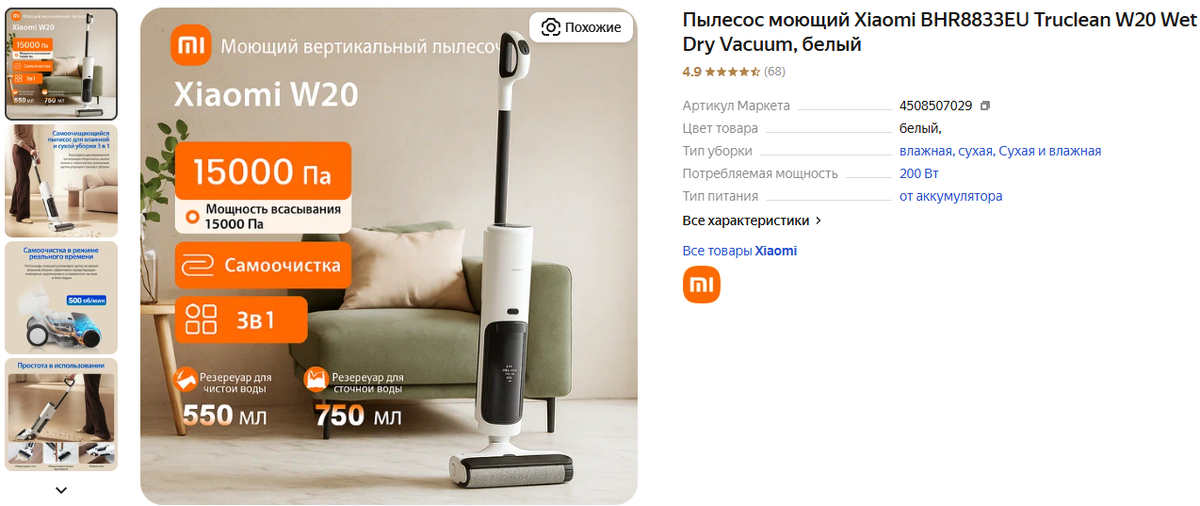Image resolution: width=1200 pixels, height=506 pixels.
Task: Expand Все характеристики chevron
Action: click(x=819, y=220)
